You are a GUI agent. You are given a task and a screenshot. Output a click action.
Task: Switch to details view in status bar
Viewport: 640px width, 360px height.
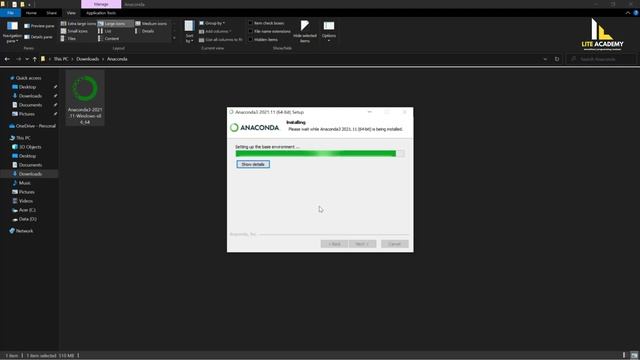pos(624,356)
